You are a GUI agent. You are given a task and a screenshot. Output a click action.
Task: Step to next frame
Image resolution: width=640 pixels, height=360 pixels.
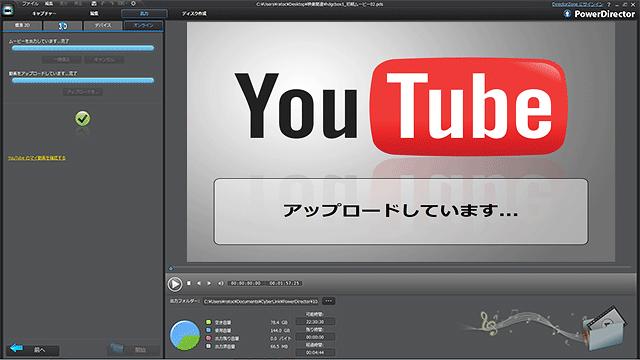(x=209, y=283)
